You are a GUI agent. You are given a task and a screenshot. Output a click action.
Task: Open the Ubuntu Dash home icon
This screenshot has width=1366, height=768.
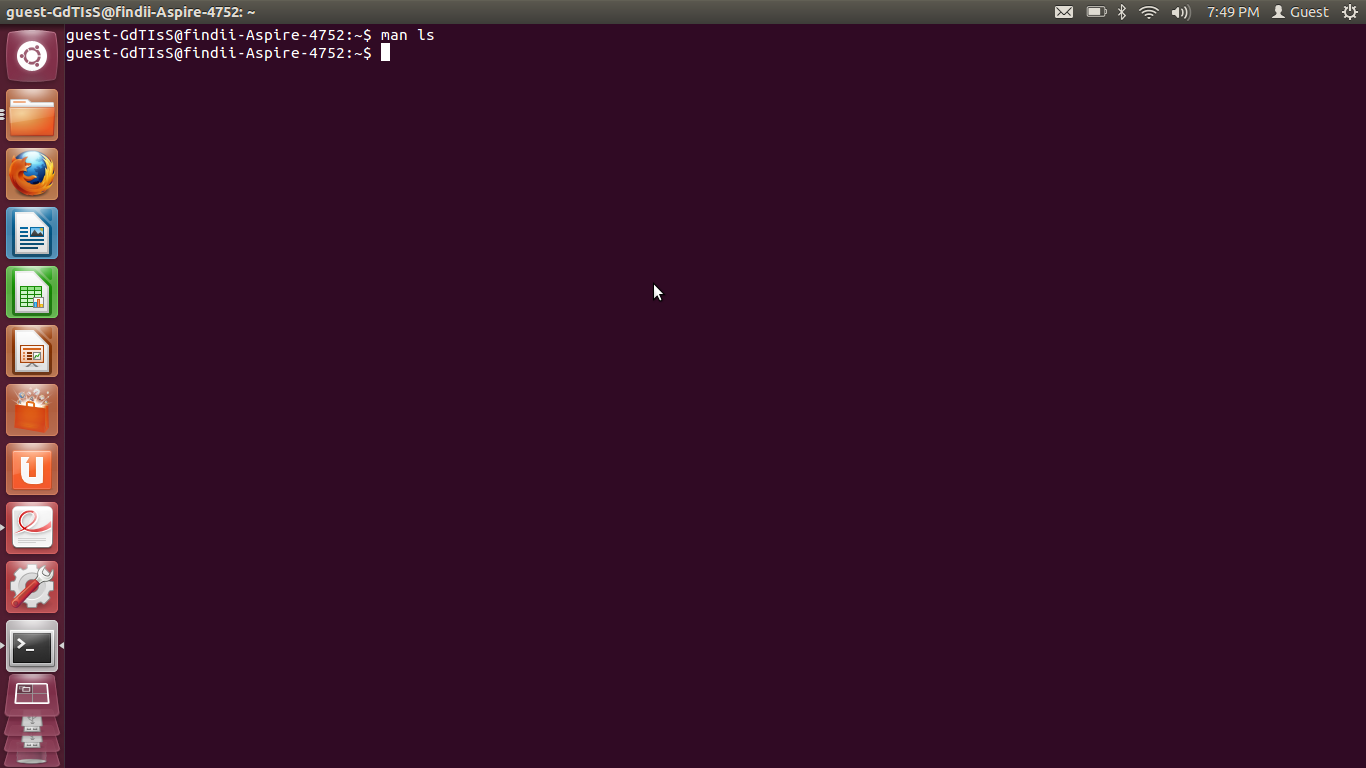click(32, 55)
